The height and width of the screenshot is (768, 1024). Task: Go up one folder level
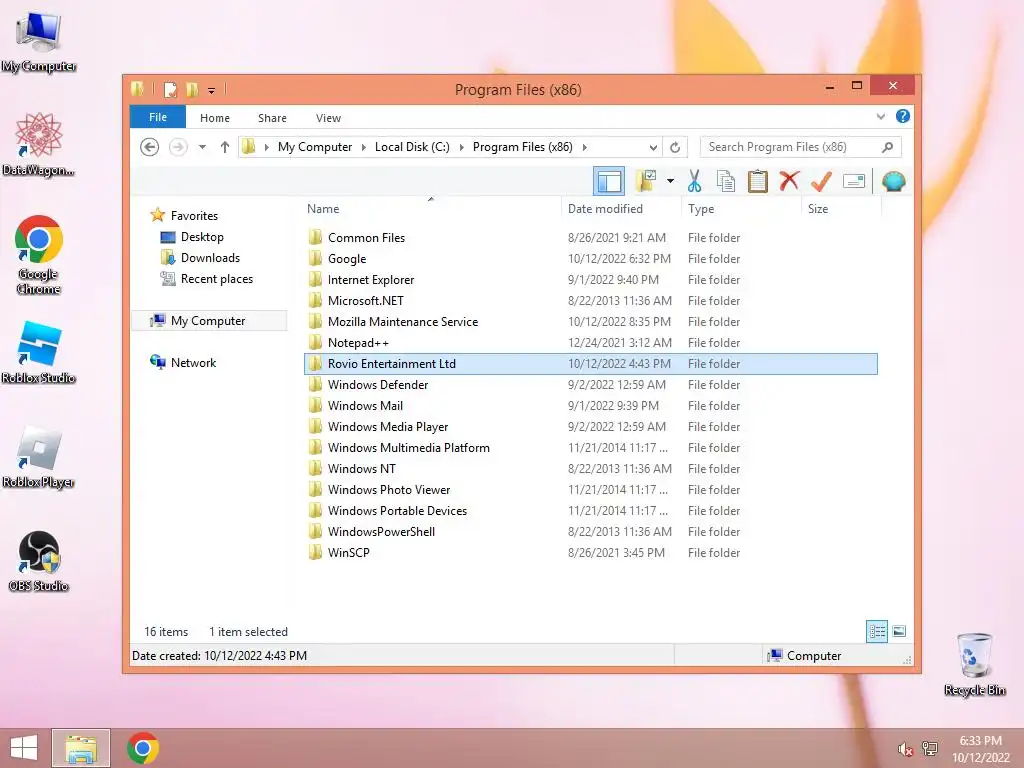(x=225, y=147)
